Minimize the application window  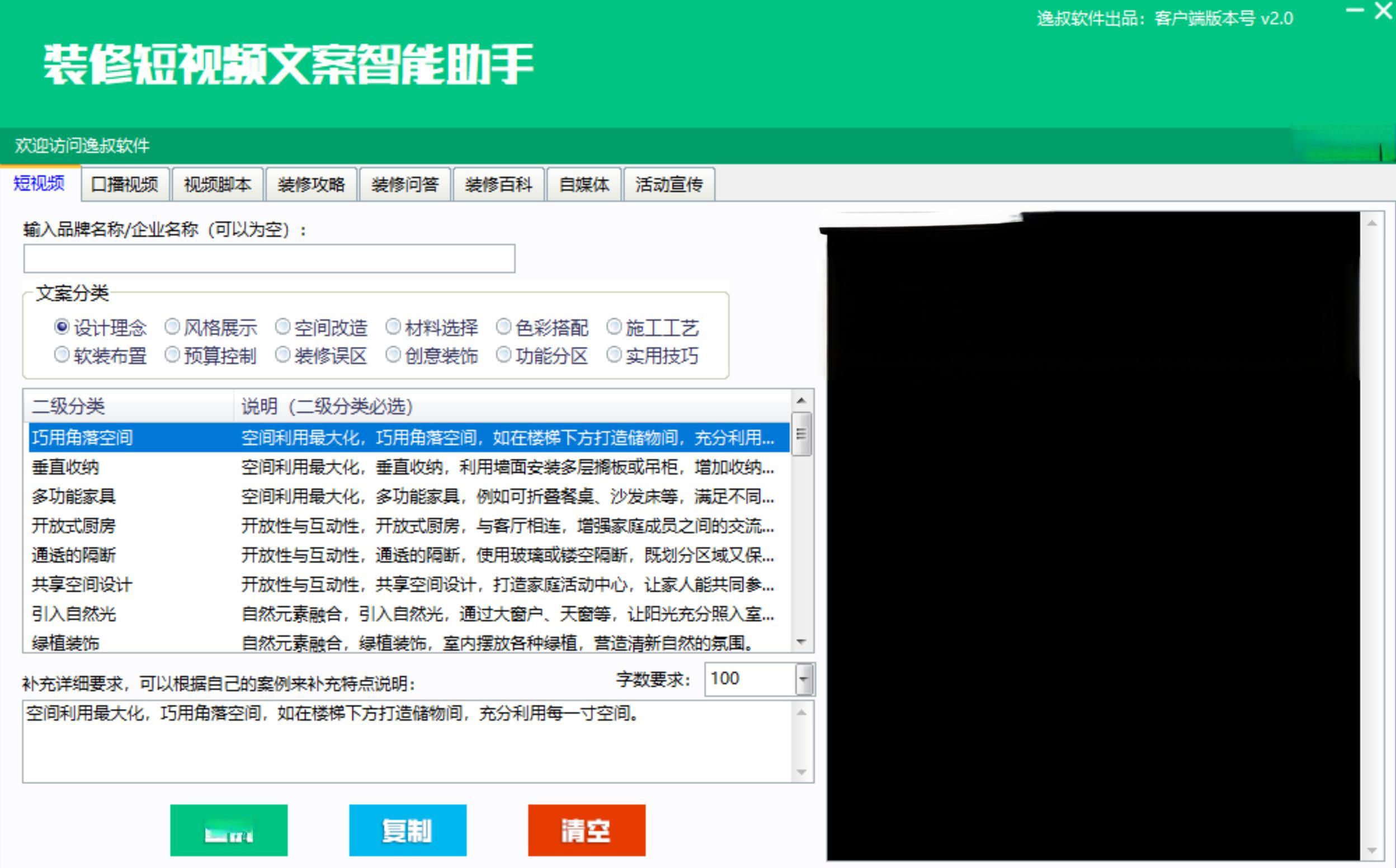1355,10
